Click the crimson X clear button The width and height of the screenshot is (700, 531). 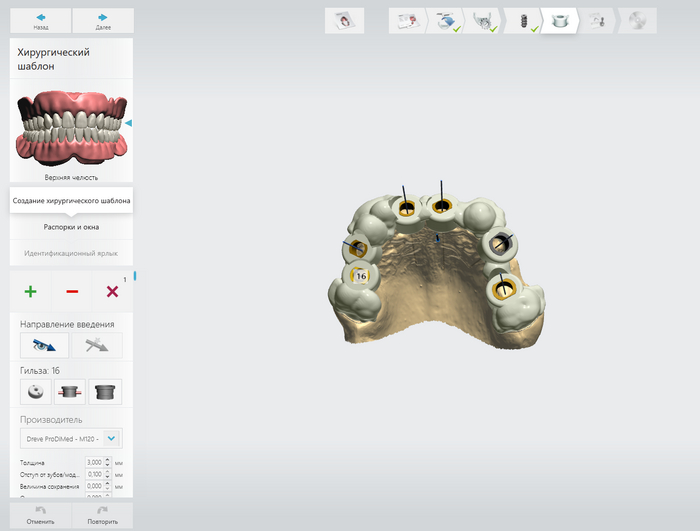coord(112,292)
